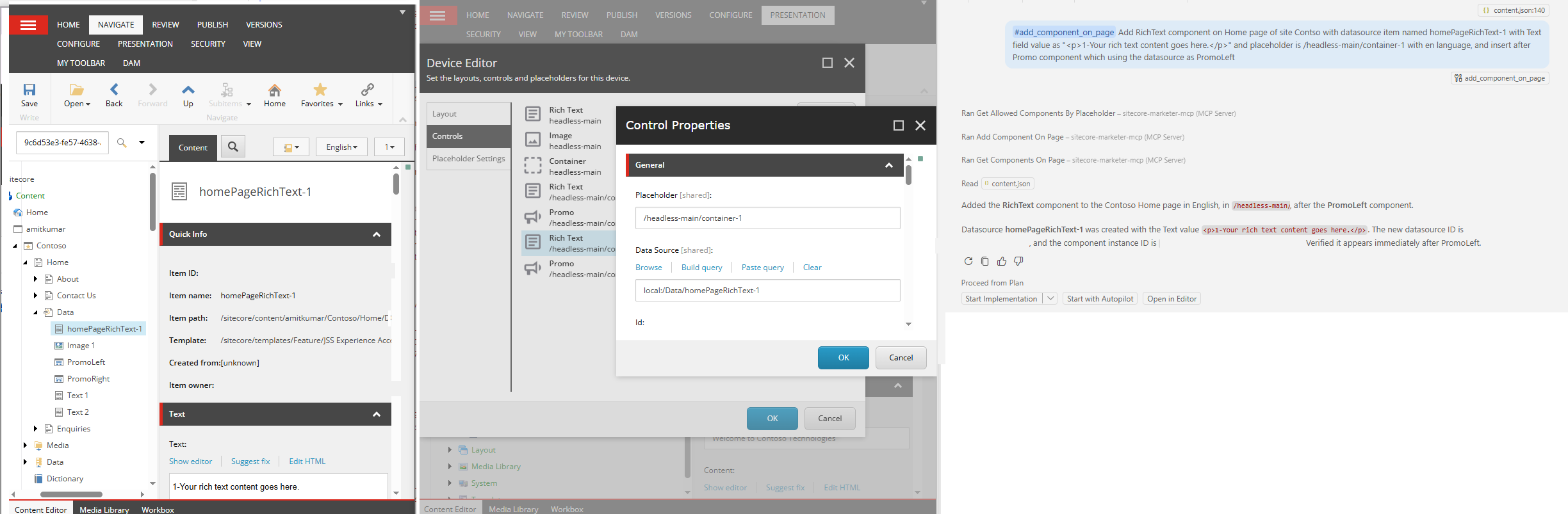Expand the Enquiries tree node

click(x=35, y=429)
